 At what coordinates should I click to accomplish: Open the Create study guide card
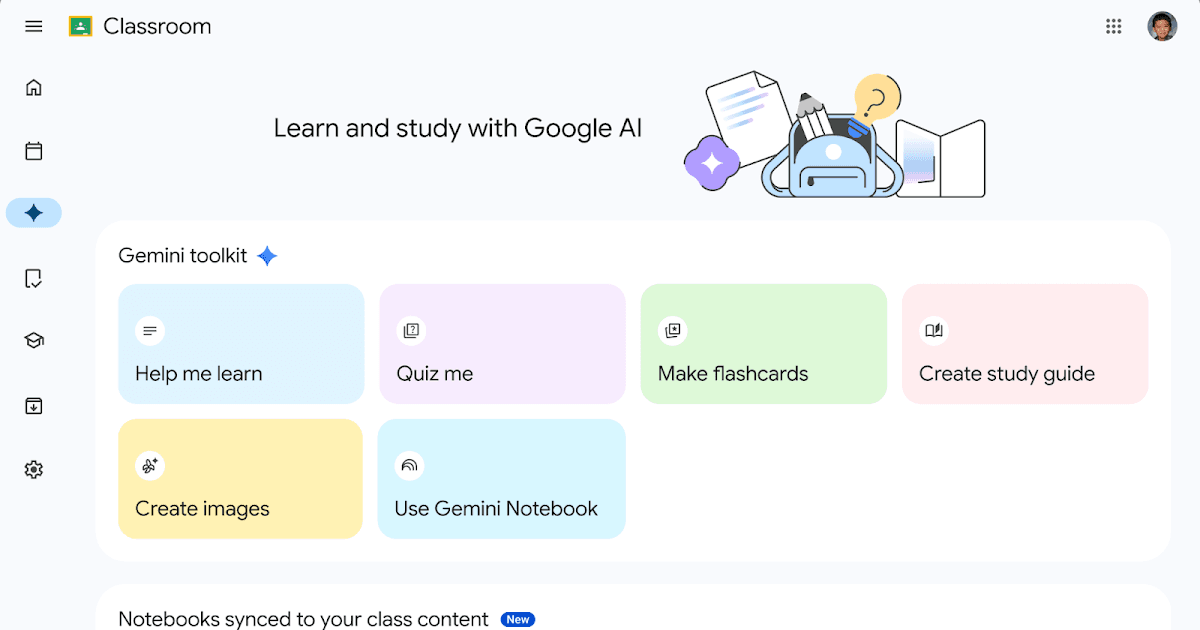pyautogui.click(x=1025, y=344)
